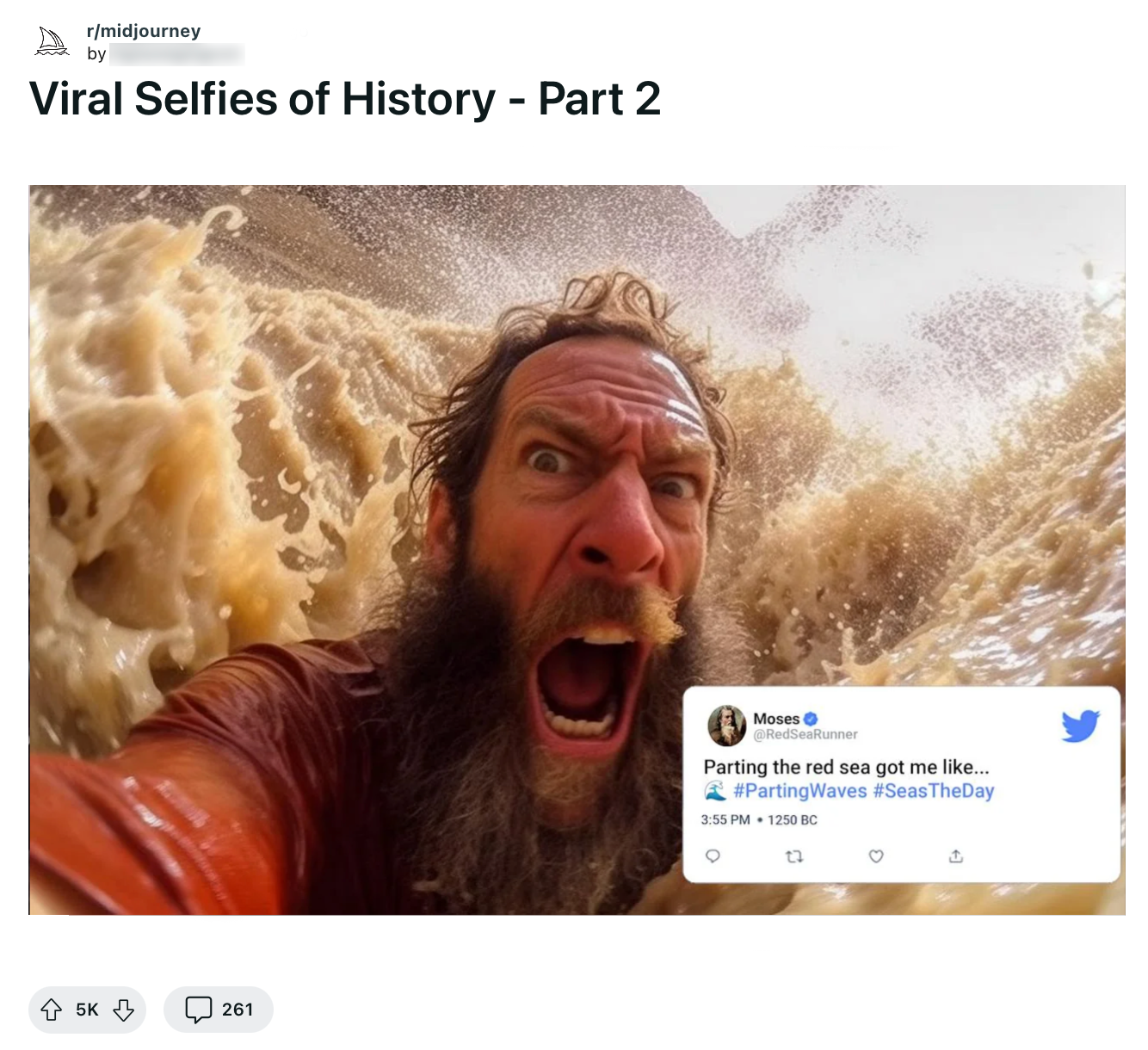Click the share upload icon on the tweet

[x=955, y=856]
